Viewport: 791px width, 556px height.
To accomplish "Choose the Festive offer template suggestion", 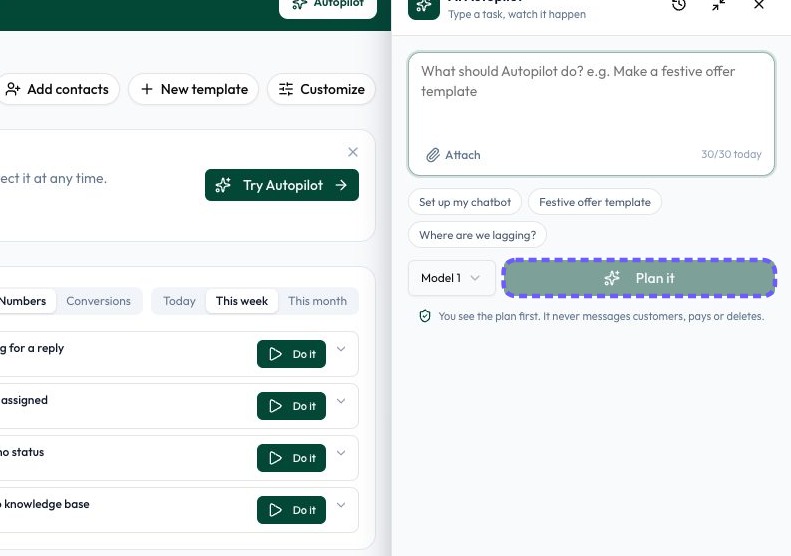I will pyautogui.click(x=595, y=202).
